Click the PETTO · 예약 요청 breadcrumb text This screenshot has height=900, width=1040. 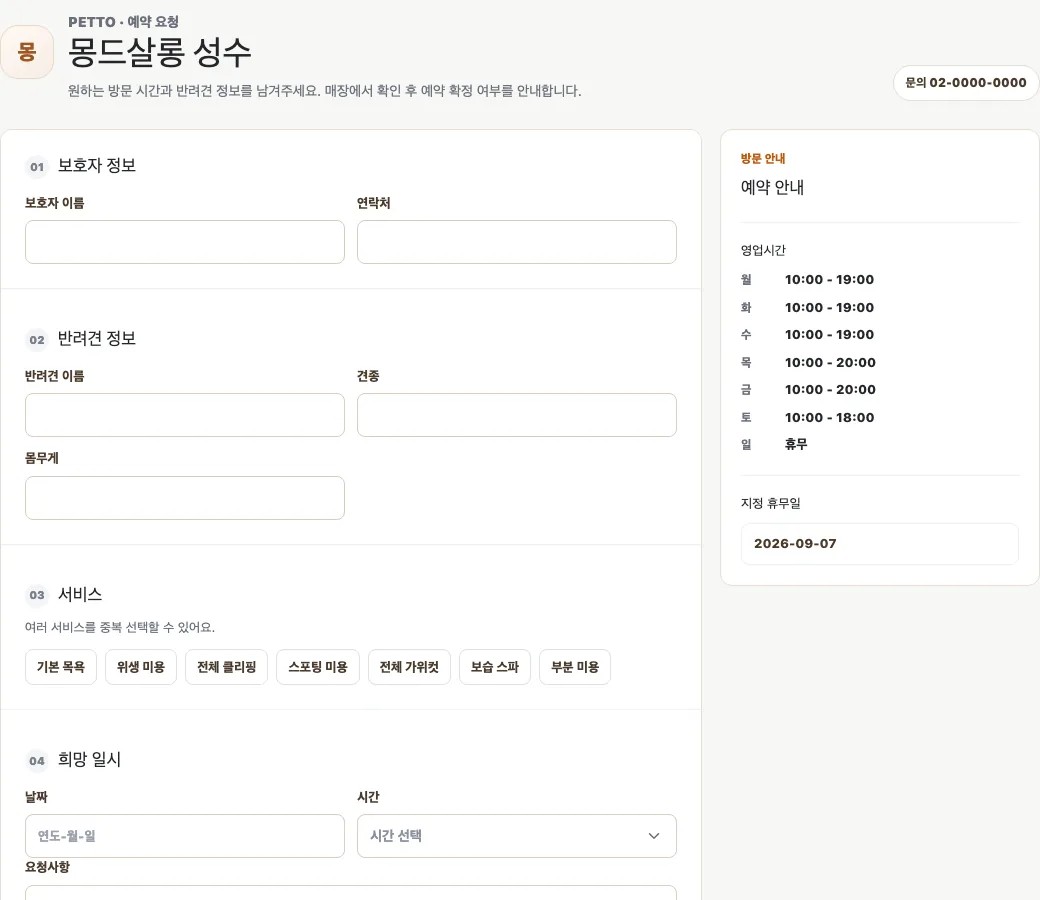coord(123,22)
